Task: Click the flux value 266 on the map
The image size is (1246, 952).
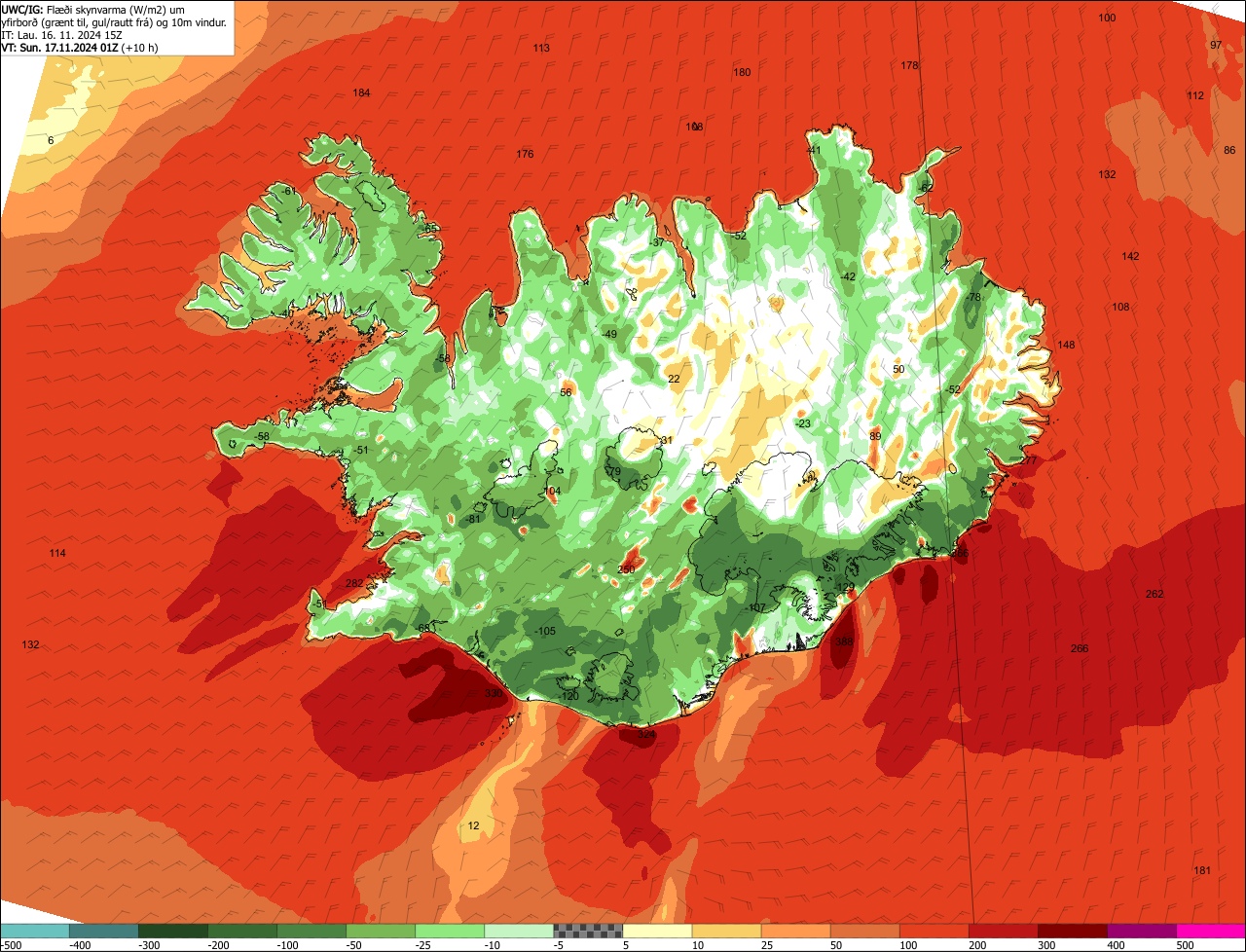Action: tap(1079, 648)
